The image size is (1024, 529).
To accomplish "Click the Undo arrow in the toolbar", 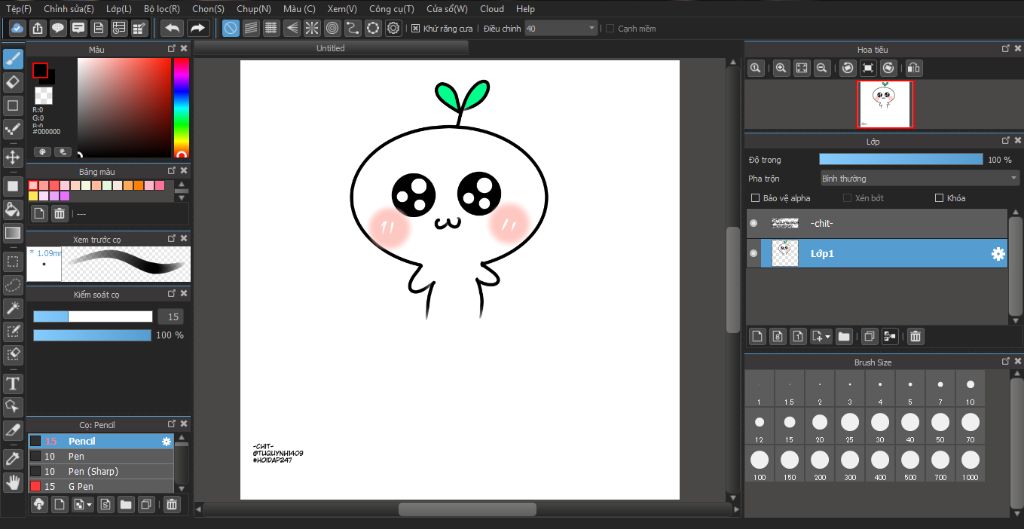I will (x=172, y=28).
